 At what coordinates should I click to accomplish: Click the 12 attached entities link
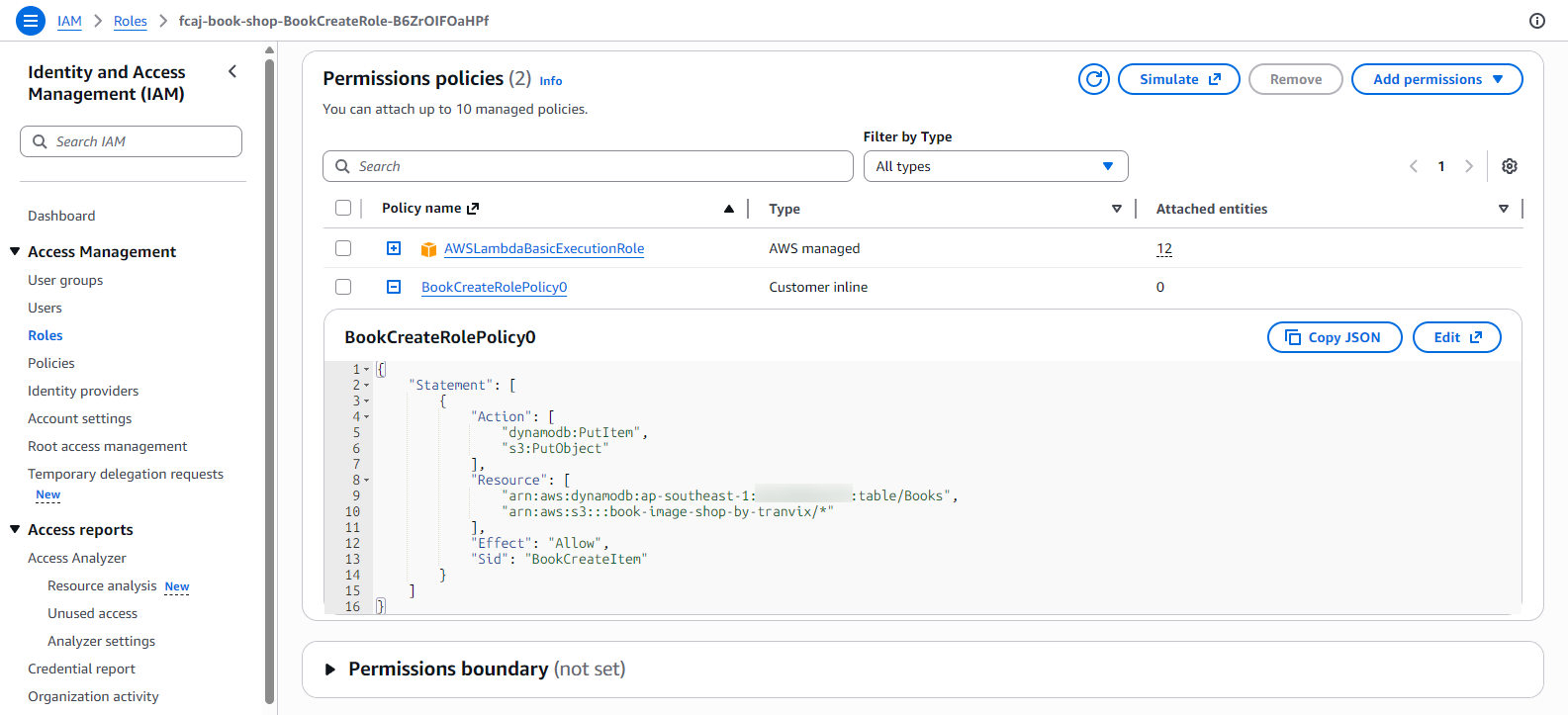point(1164,248)
